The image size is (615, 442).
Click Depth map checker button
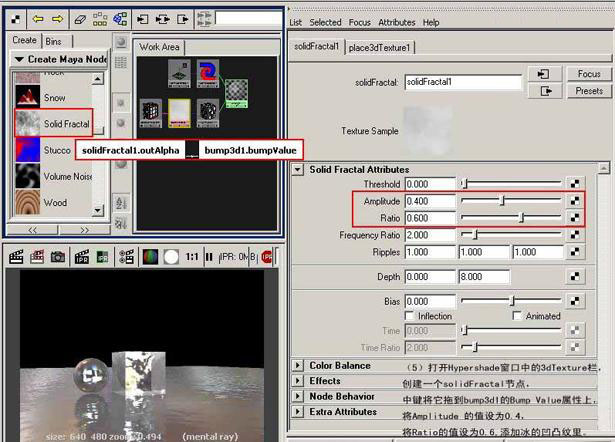pyautogui.click(x=575, y=276)
